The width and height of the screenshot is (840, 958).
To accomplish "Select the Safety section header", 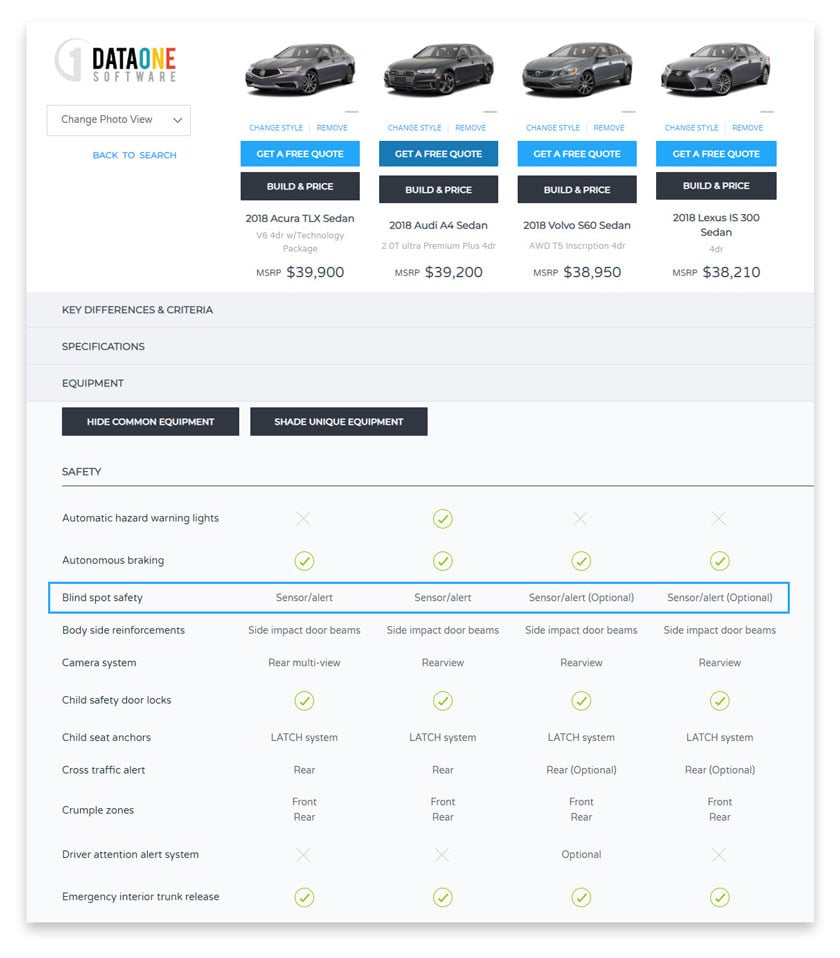I will pos(81,471).
